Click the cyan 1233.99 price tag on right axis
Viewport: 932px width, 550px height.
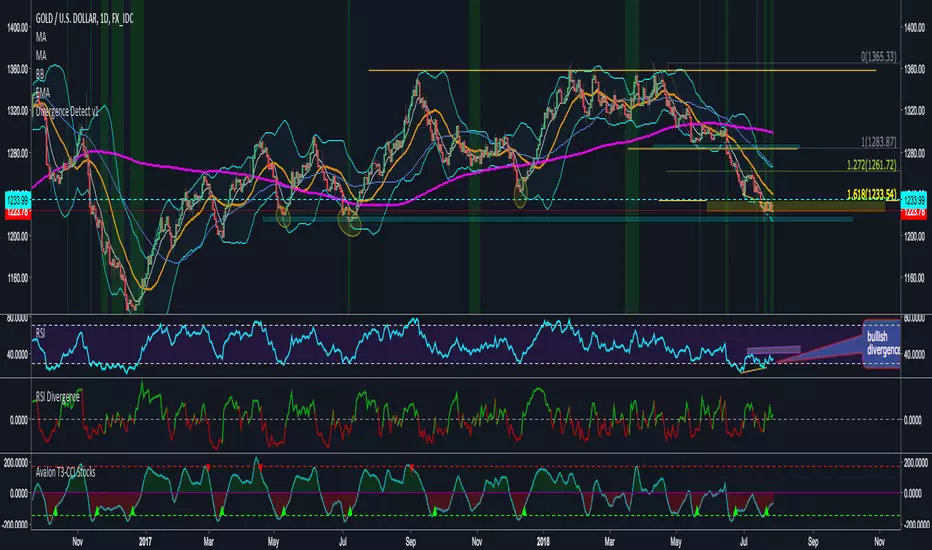pyautogui.click(x=915, y=200)
